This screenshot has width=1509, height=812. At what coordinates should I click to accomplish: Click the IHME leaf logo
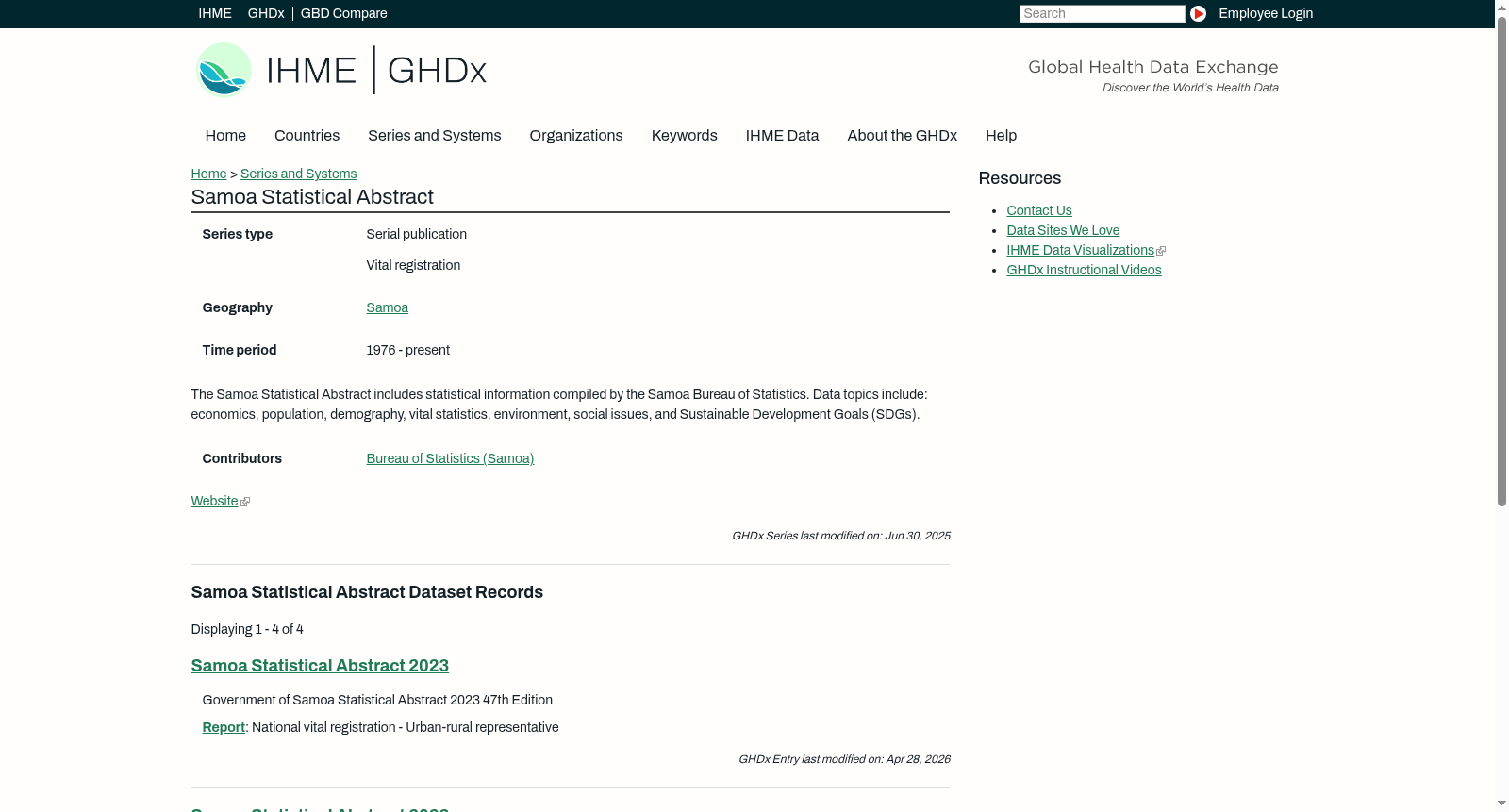[x=224, y=70]
